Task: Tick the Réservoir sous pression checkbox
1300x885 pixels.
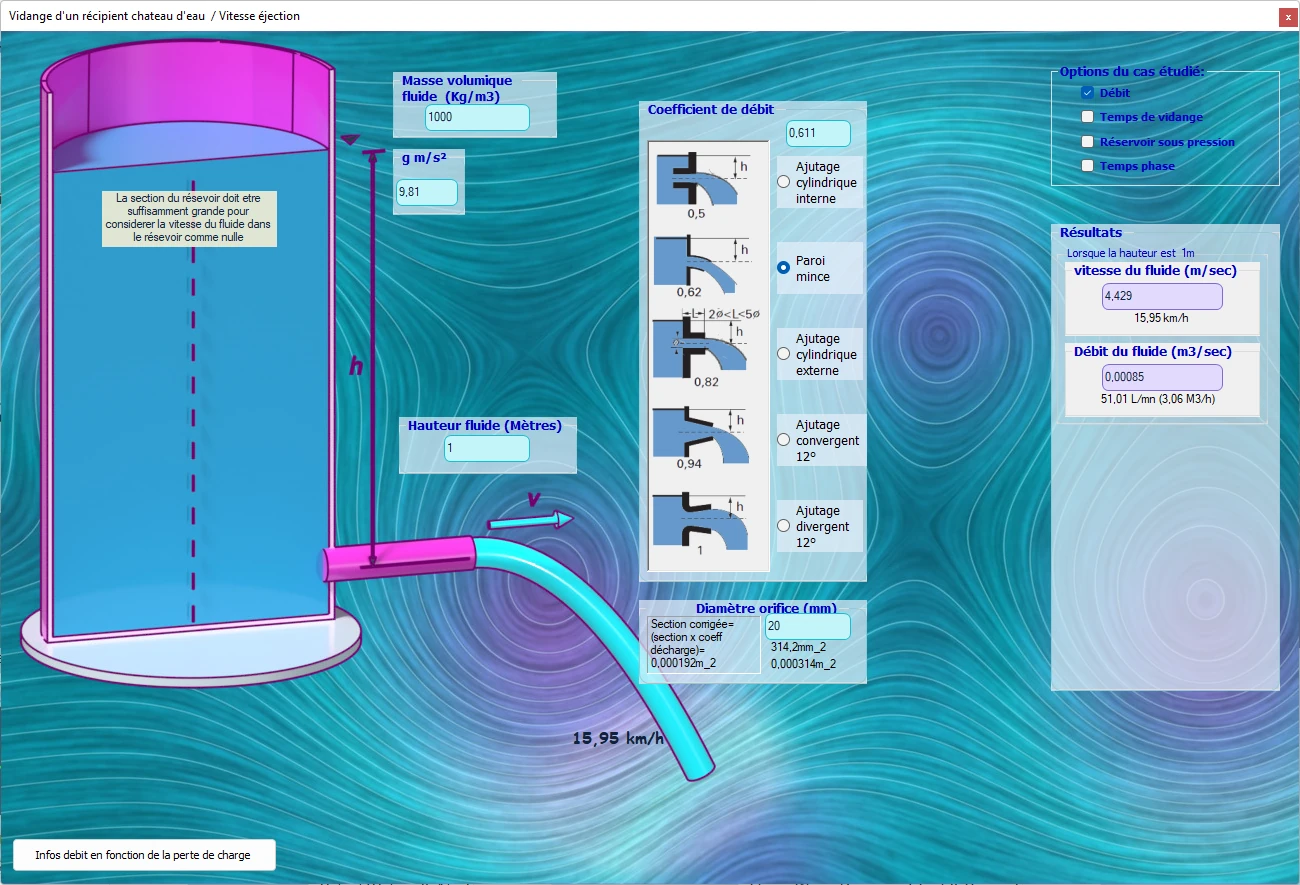Action: [1088, 142]
